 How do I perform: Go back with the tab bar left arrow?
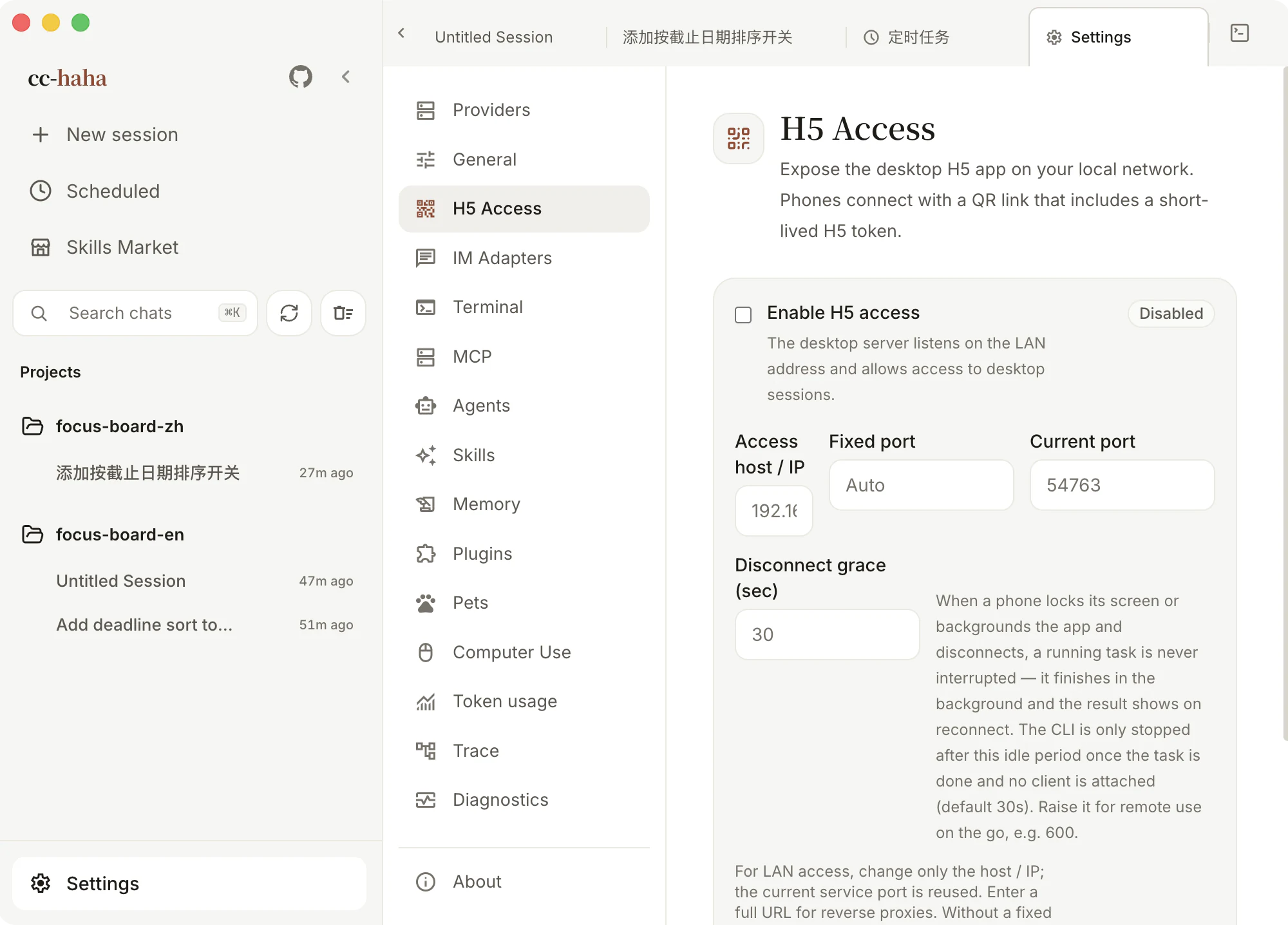click(402, 33)
